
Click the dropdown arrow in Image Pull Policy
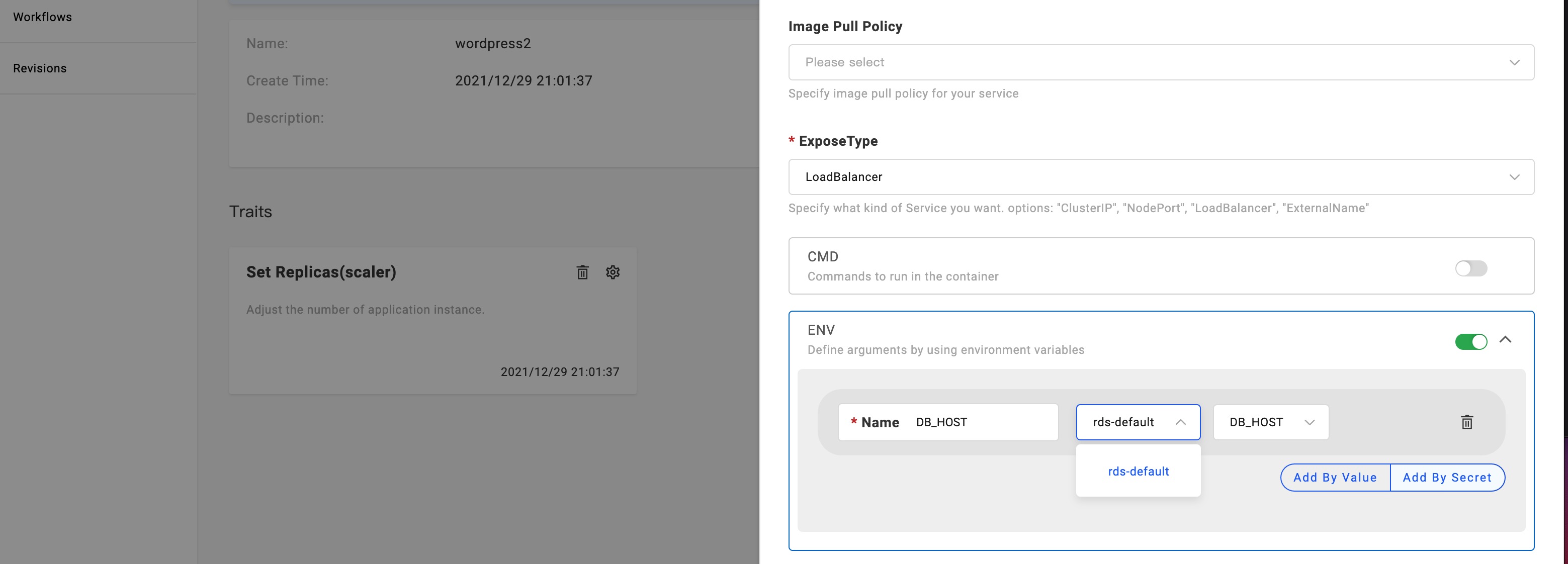1514,62
